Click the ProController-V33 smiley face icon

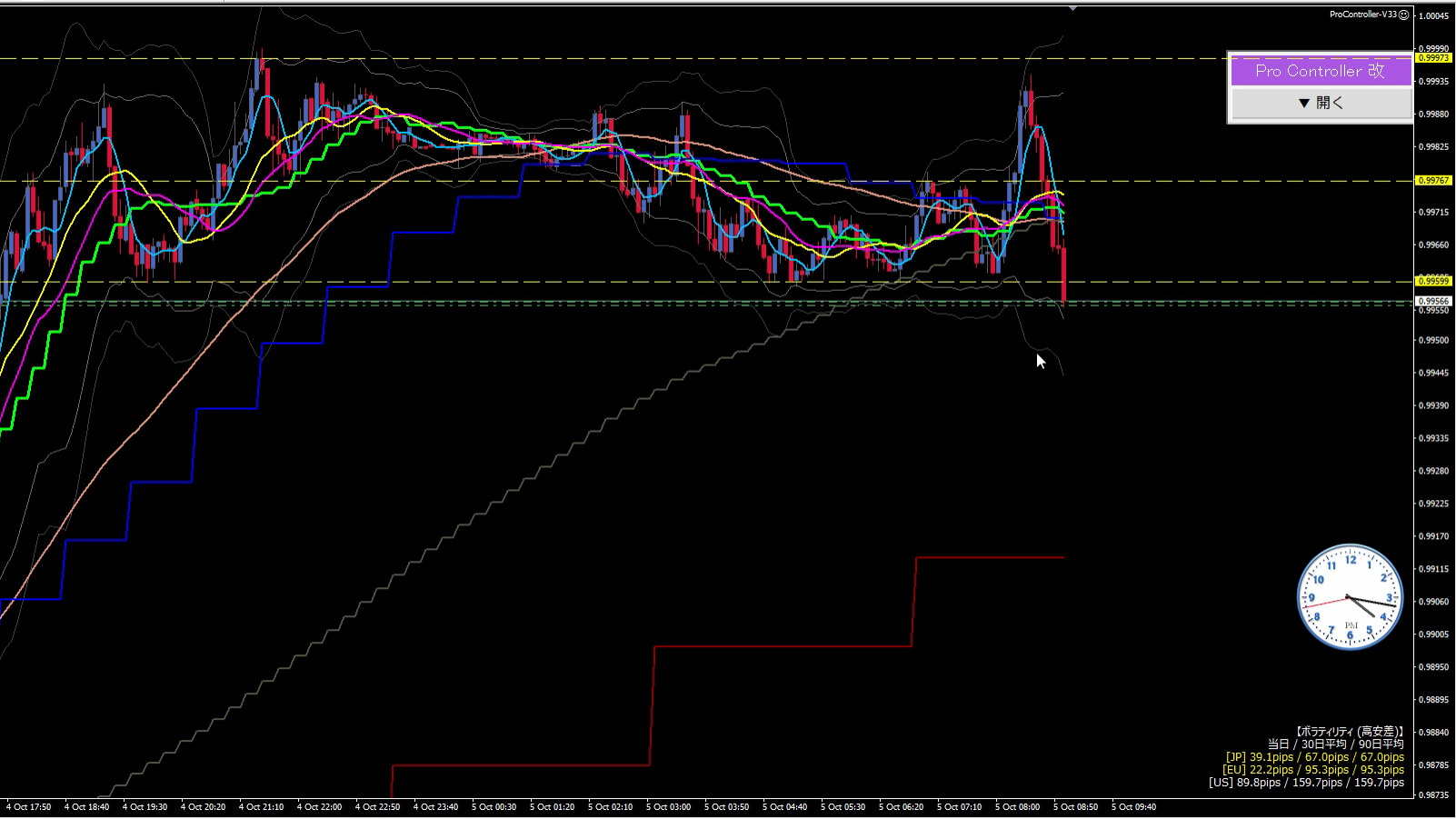coord(1403,15)
